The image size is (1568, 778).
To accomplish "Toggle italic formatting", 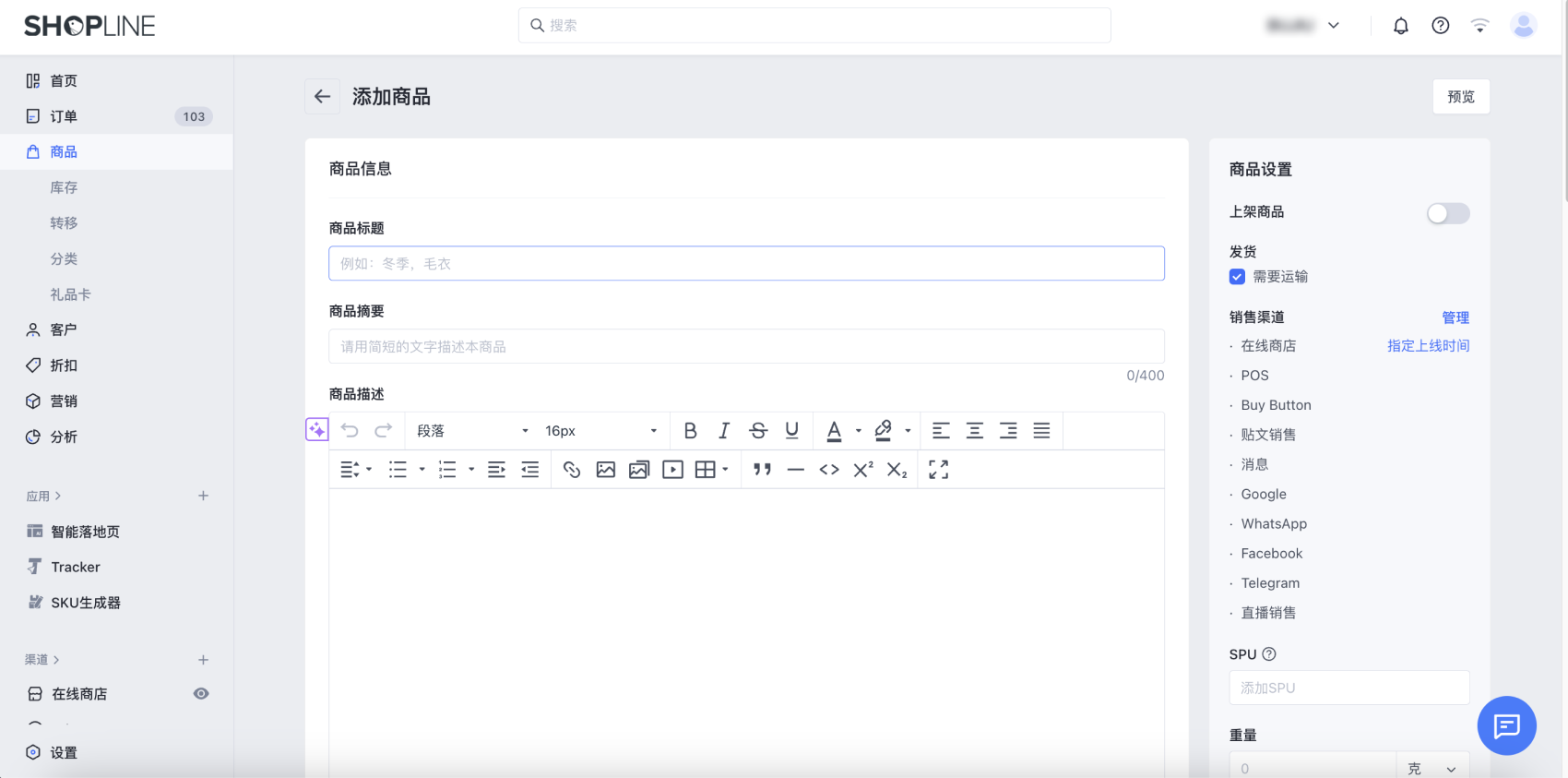I will point(724,430).
